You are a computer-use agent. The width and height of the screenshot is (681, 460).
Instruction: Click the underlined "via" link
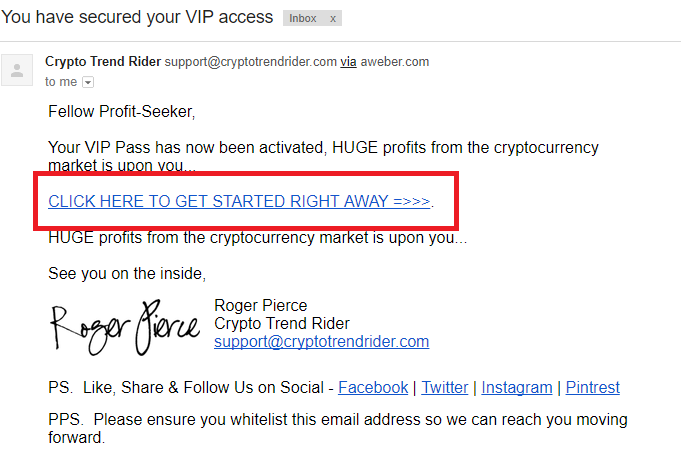click(348, 62)
